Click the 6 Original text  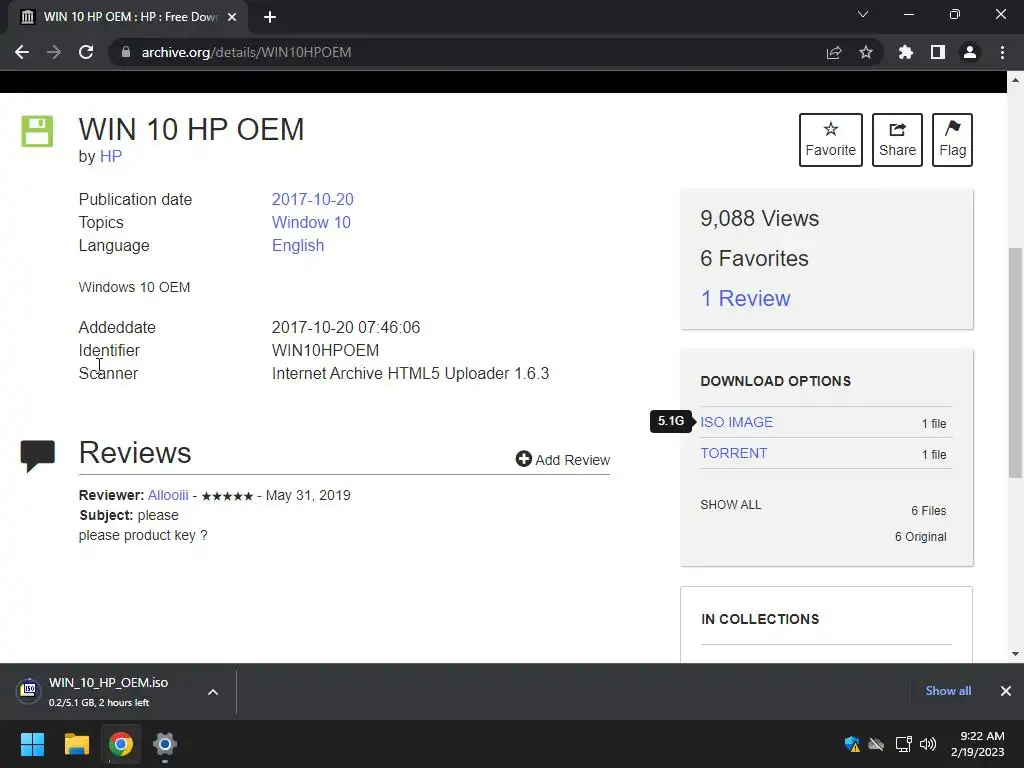920,537
